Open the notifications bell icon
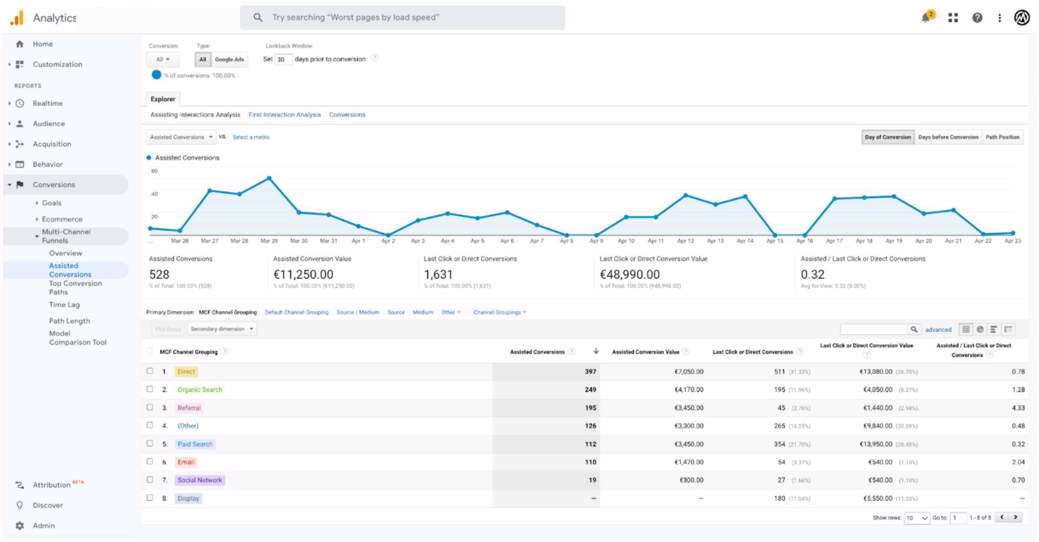Viewport: 1039px width, 542px height. coord(927,18)
